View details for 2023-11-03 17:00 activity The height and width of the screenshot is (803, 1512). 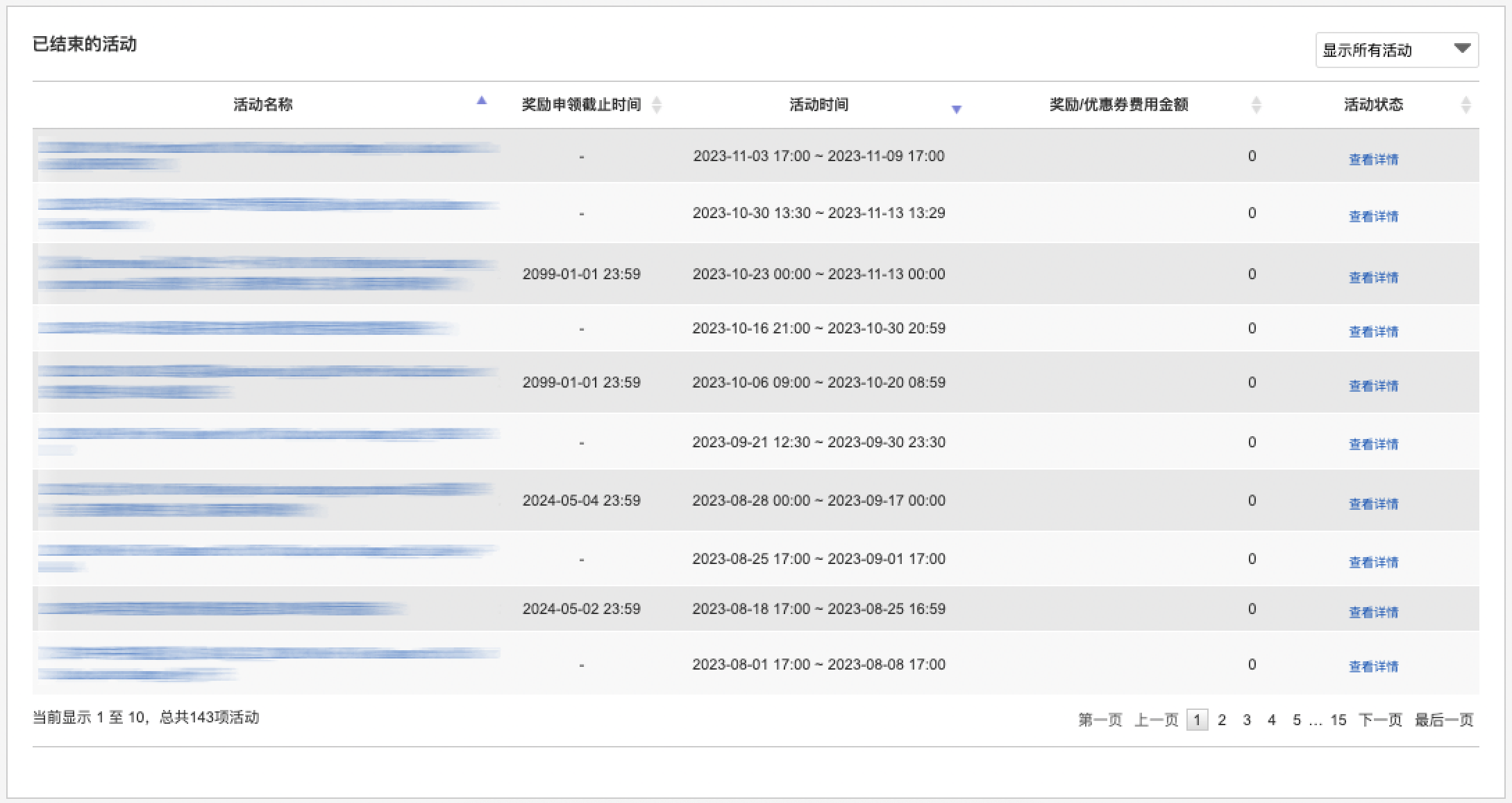pos(1373,159)
